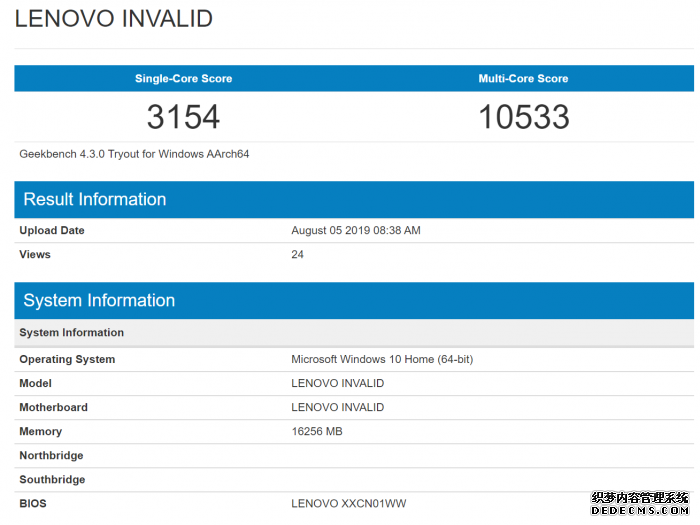Click Geekbench 4.3.0 Tryout version text
This screenshot has width=700, height=525.
point(134,154)
